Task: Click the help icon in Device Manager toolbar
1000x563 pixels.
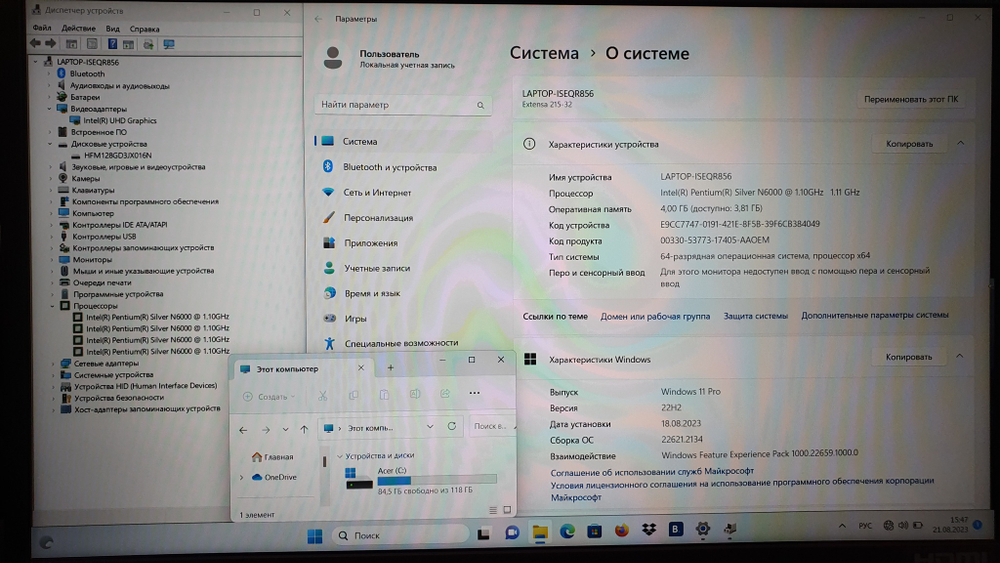Action: [112, 44]
